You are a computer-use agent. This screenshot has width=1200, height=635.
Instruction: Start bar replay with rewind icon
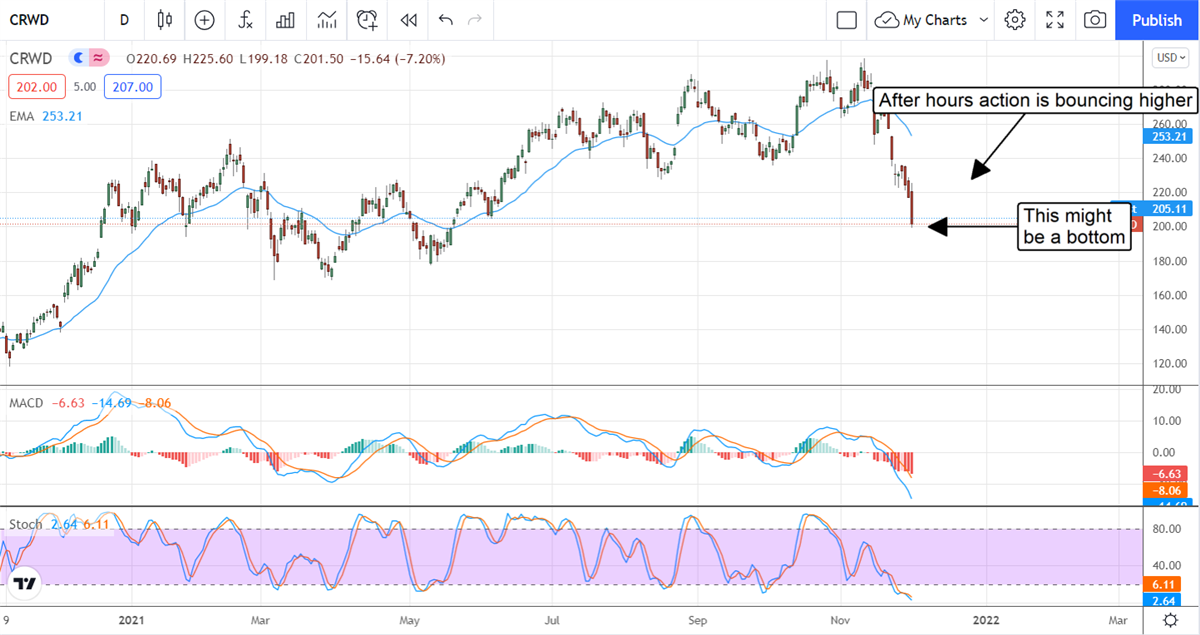tap(408, 20)
